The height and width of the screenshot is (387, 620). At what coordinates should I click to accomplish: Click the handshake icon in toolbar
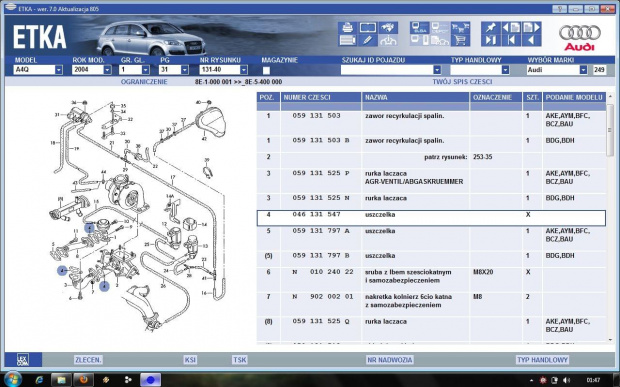pos(388,28)
